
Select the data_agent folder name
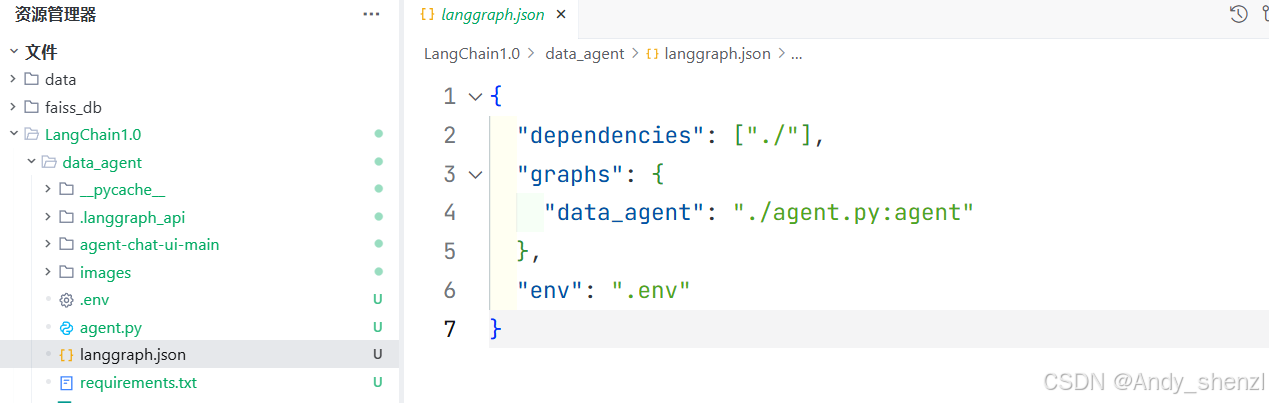102,162
